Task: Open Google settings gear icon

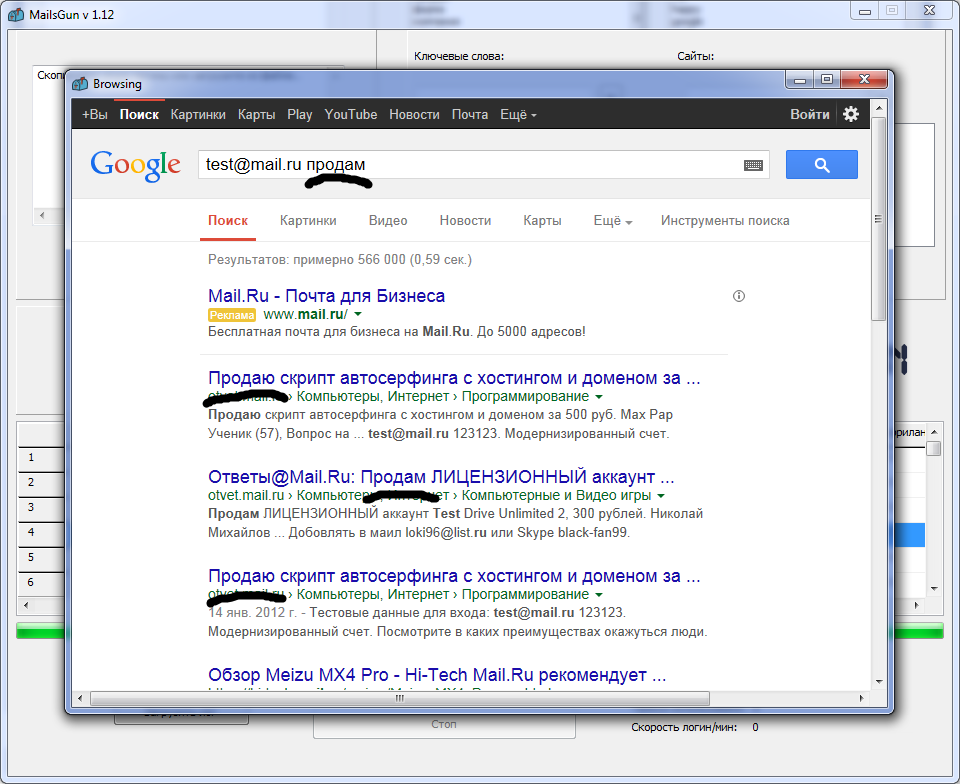Action: pyautogui.click(x=851, y=114)
